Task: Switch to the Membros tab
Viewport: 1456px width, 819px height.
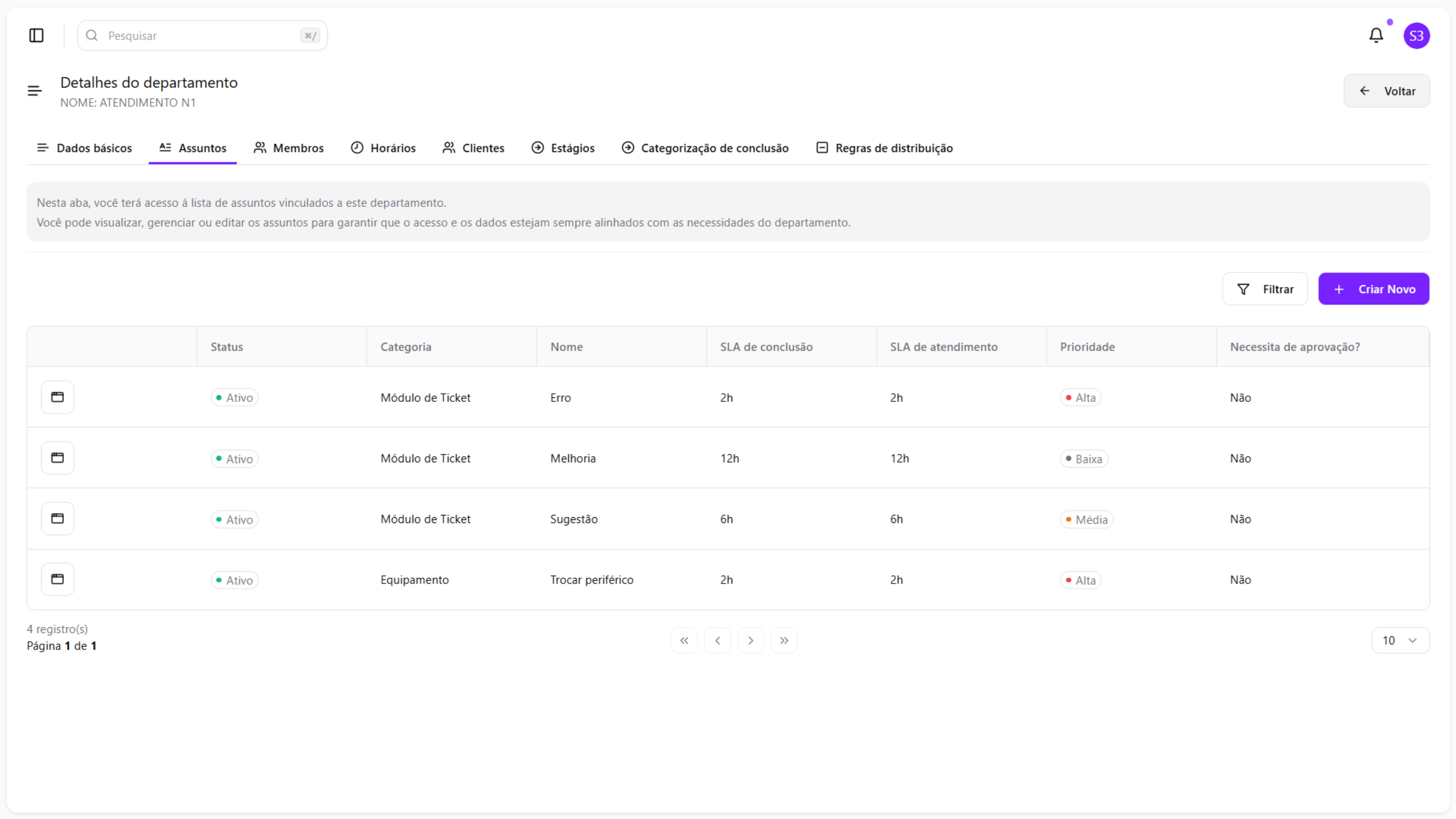Action: coord(289,148)
